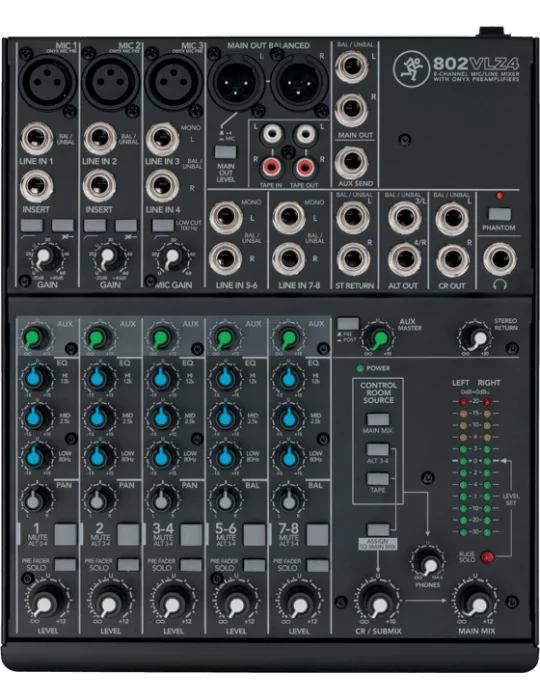Click the headphone jack beside the headphones symbol

(x=499, y=259)
